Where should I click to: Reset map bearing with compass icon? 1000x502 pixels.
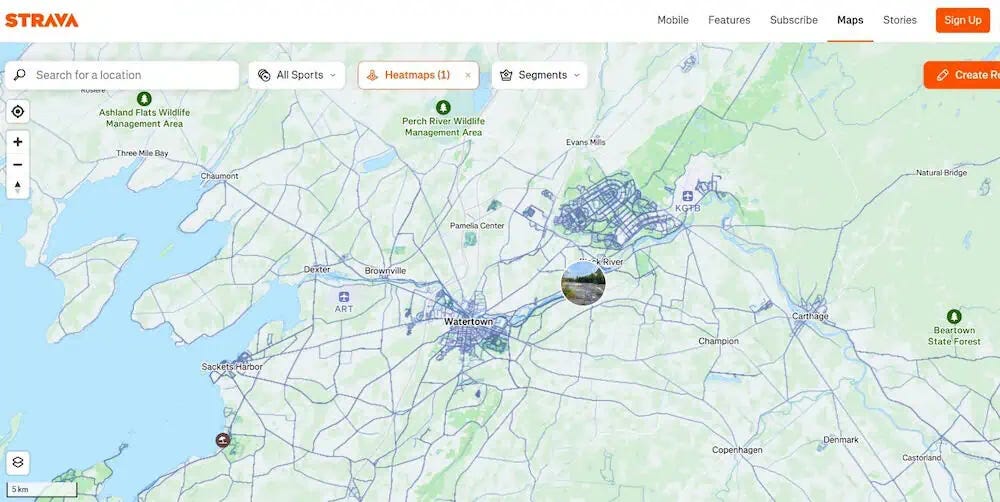pos(18,187)
